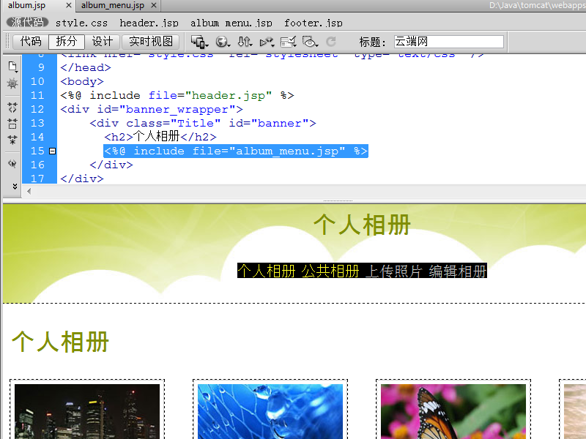The width and height of the screenshot is (586, 439).
Task: Close the album.jsp tab
Action: click(x=68, y=5)
